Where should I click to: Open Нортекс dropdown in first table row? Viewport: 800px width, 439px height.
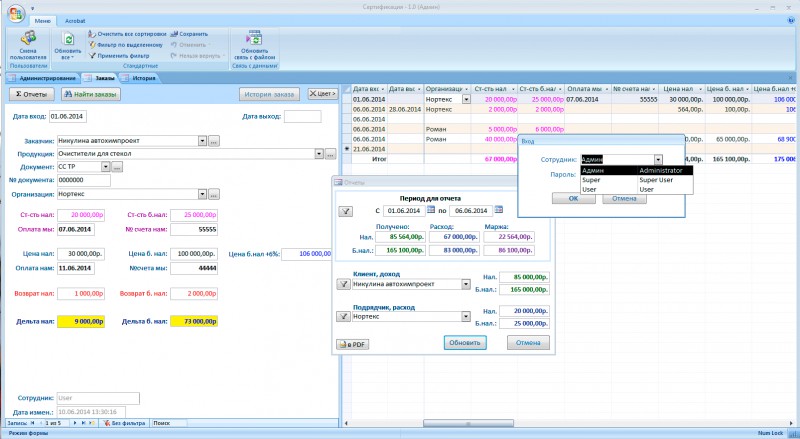coord(466,100)
